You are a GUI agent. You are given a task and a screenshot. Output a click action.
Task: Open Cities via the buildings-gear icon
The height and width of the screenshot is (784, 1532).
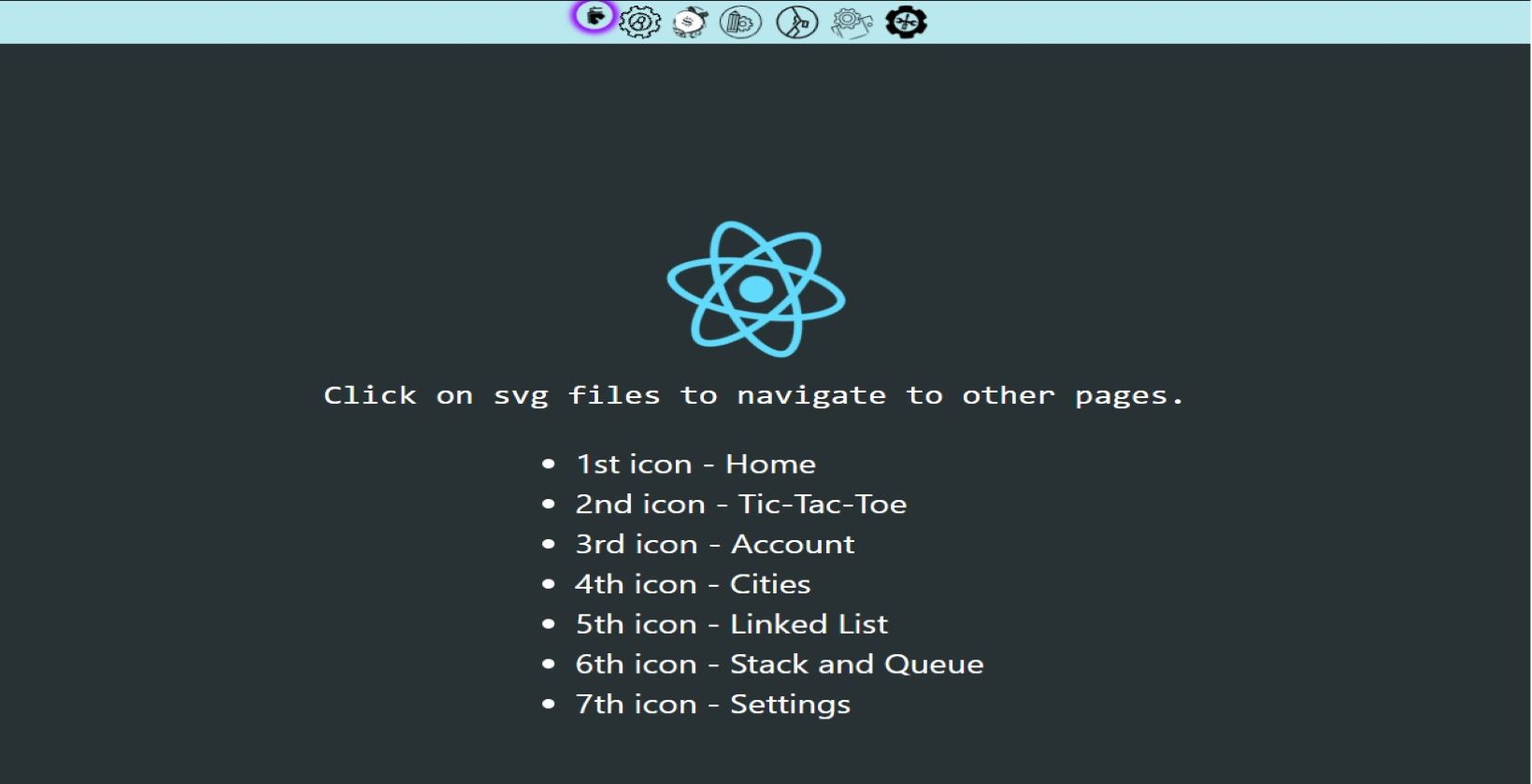click(x=741, y=21)
